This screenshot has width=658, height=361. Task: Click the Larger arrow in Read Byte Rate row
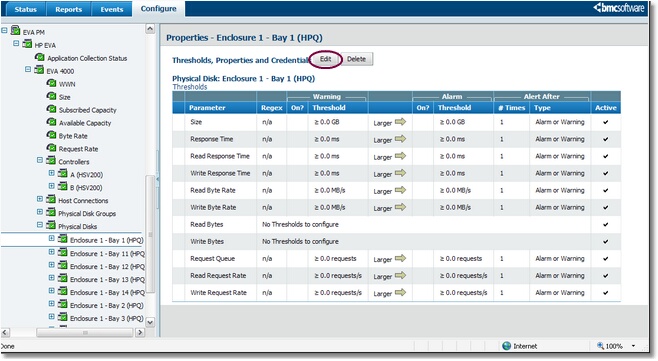[400, 190]
